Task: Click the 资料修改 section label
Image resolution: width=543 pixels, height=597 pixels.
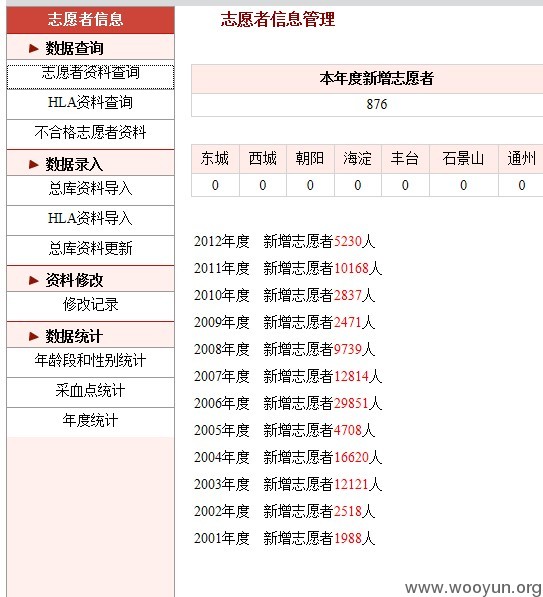Action: pyautogui.click(x=75, y=280)
